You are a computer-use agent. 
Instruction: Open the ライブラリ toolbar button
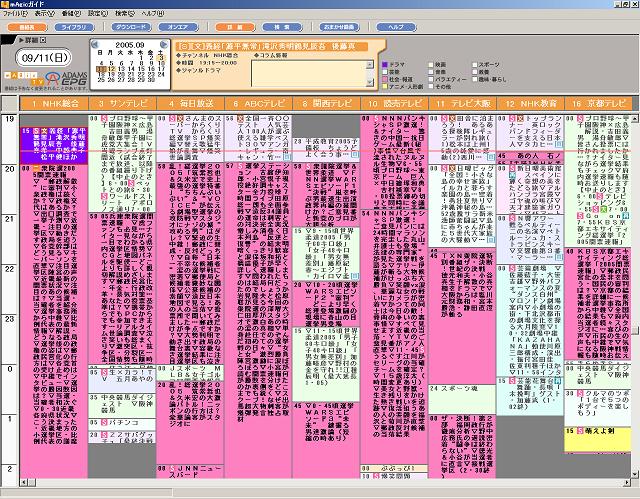coord(74,27)
